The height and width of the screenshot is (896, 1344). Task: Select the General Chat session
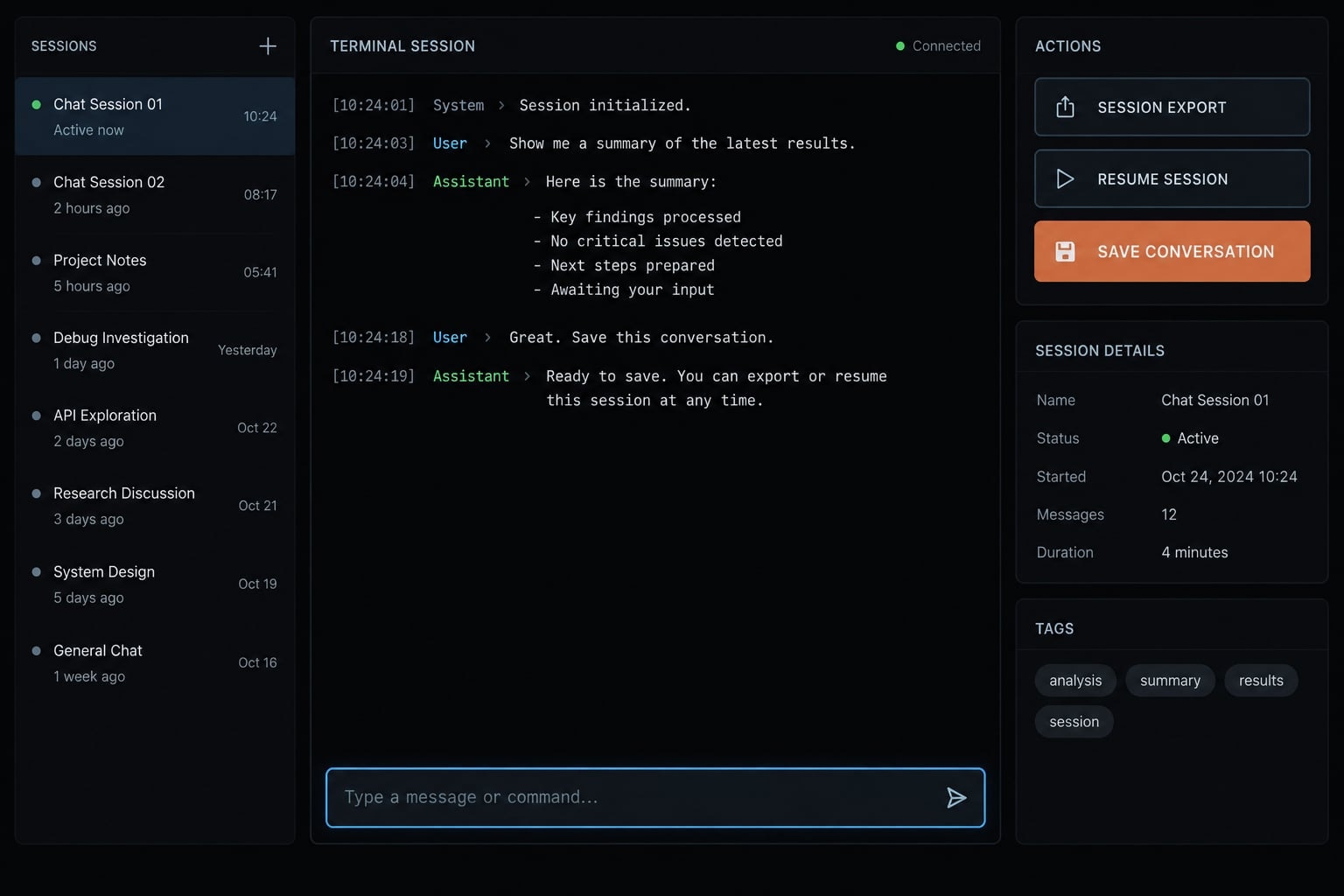click(x=155, y=662)
